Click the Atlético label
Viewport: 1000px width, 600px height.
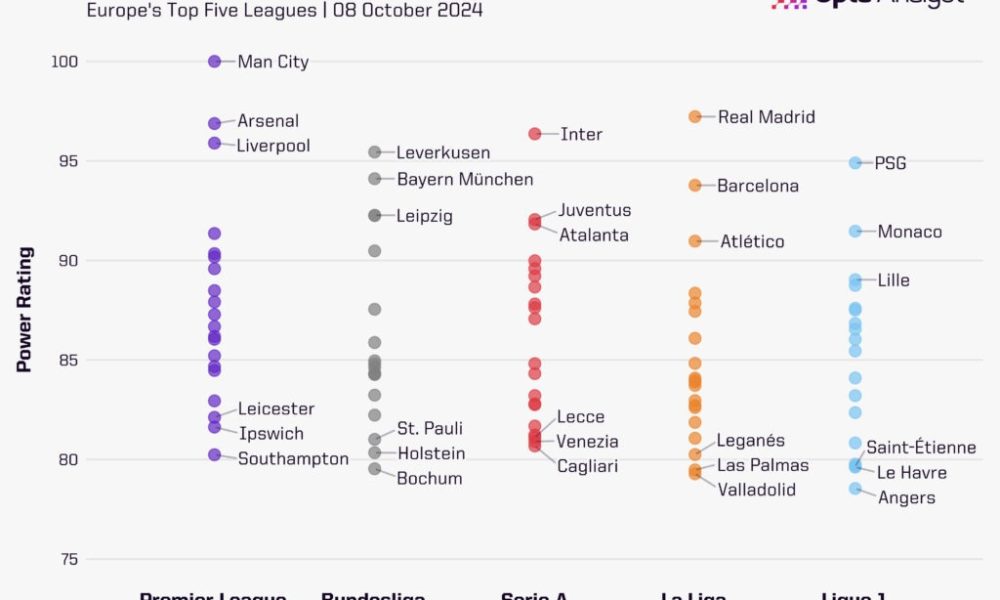(x=752, y=242)
